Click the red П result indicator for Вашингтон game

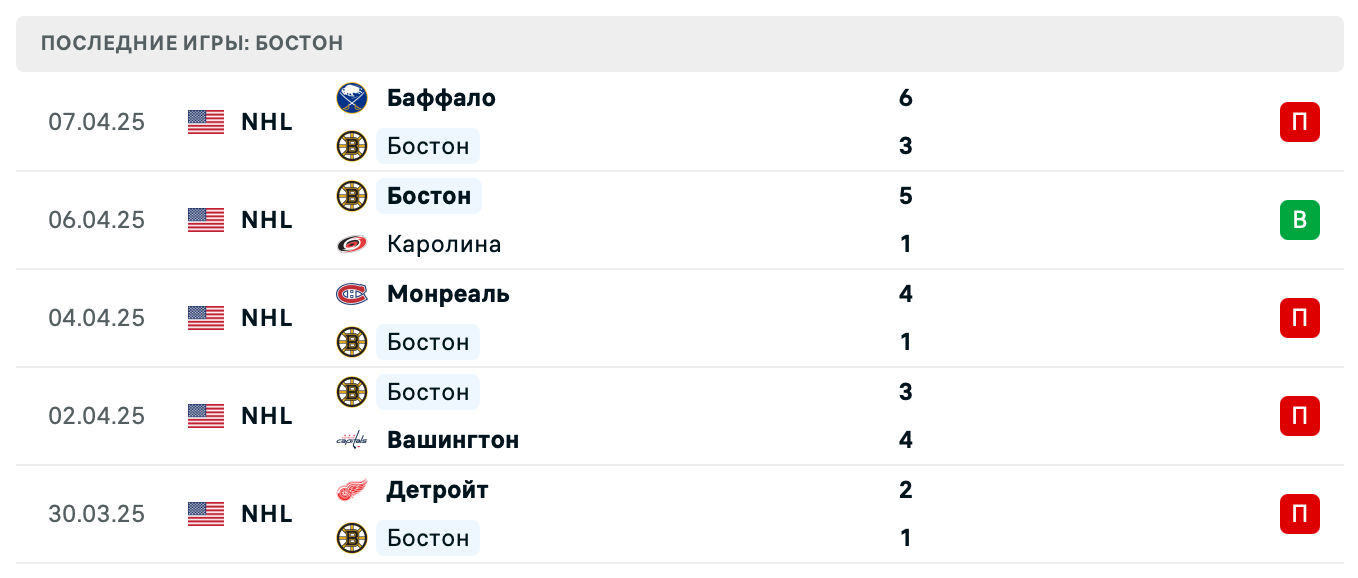[x=1299, y=416]
